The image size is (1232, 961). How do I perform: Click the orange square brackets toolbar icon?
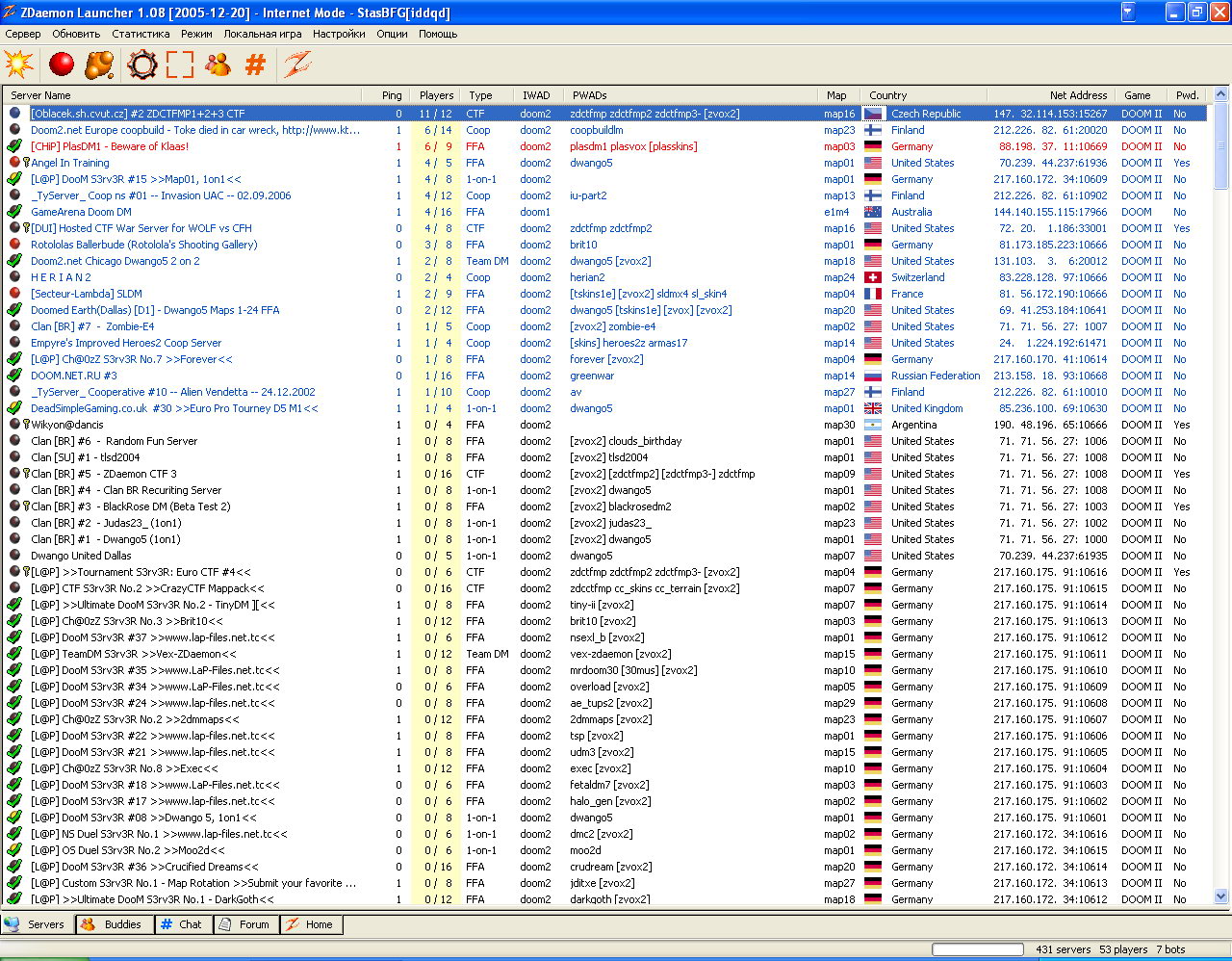tap(180, 65)
